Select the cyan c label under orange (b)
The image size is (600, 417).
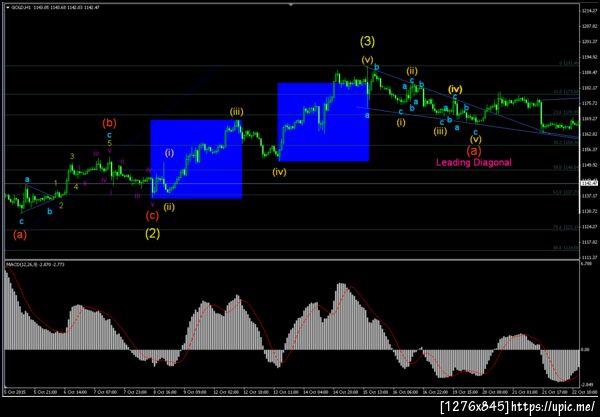(x=109, y=135)
